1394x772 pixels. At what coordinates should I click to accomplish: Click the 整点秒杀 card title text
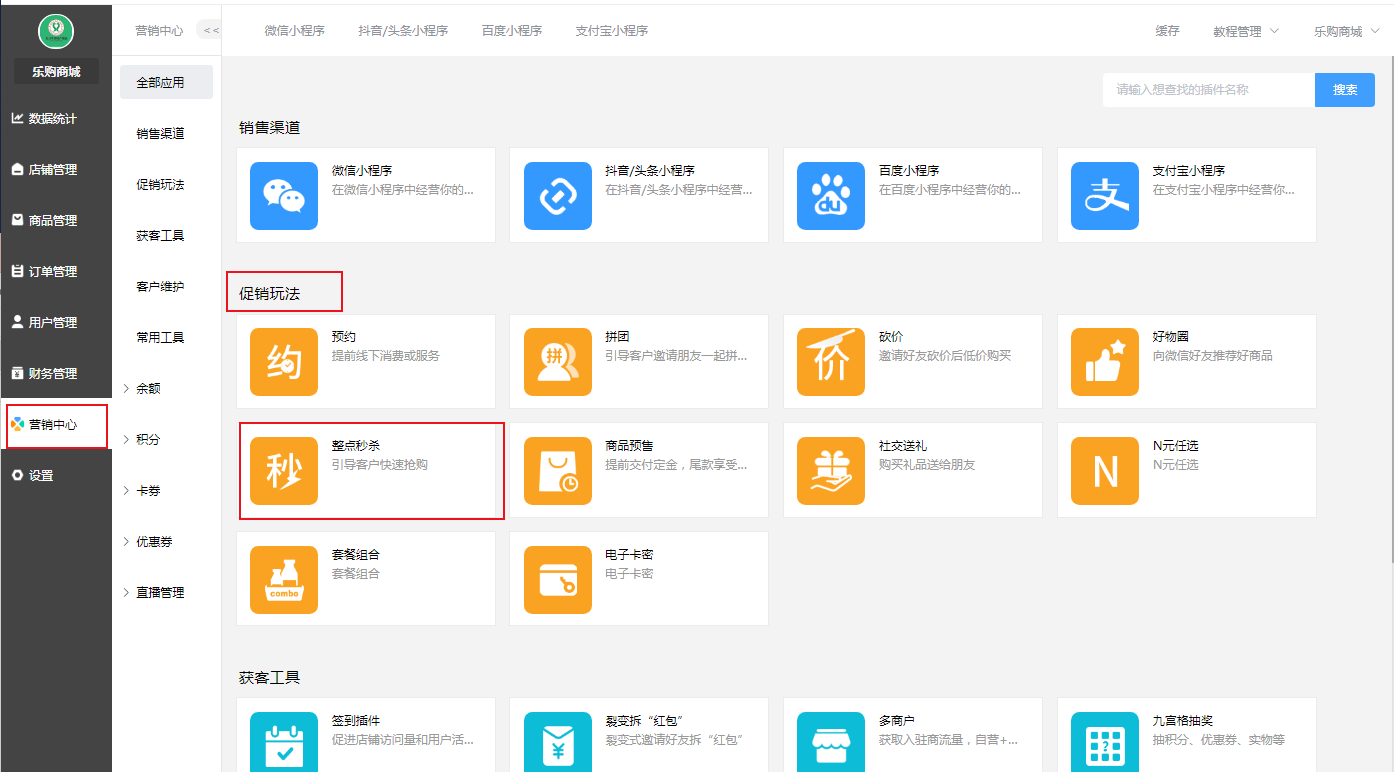tap(356, 446)
